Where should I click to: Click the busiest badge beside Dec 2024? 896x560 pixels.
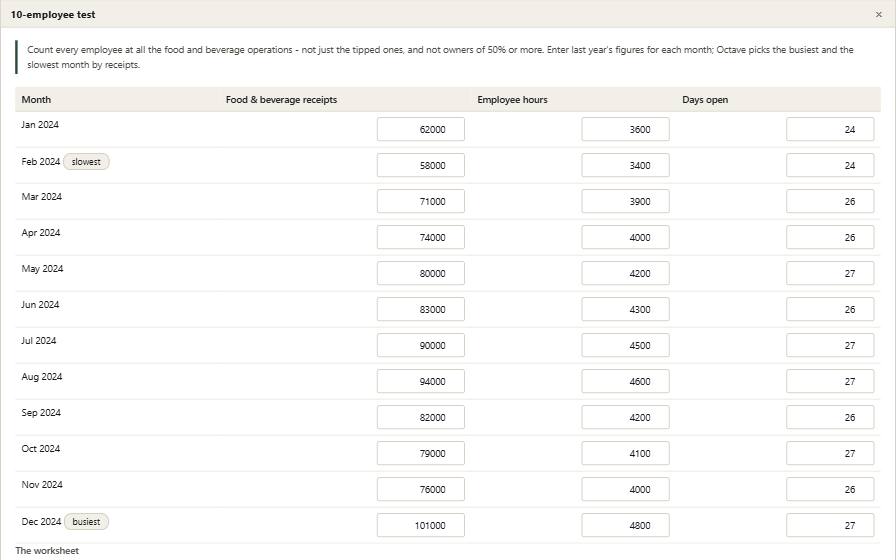[x=86, y=522]
